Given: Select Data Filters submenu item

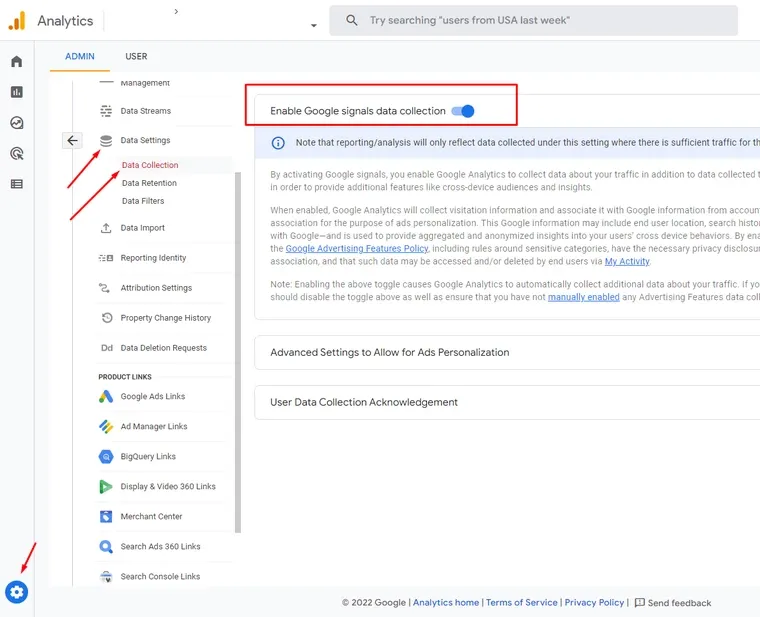Looking at the screenshot, I should 143,201.
